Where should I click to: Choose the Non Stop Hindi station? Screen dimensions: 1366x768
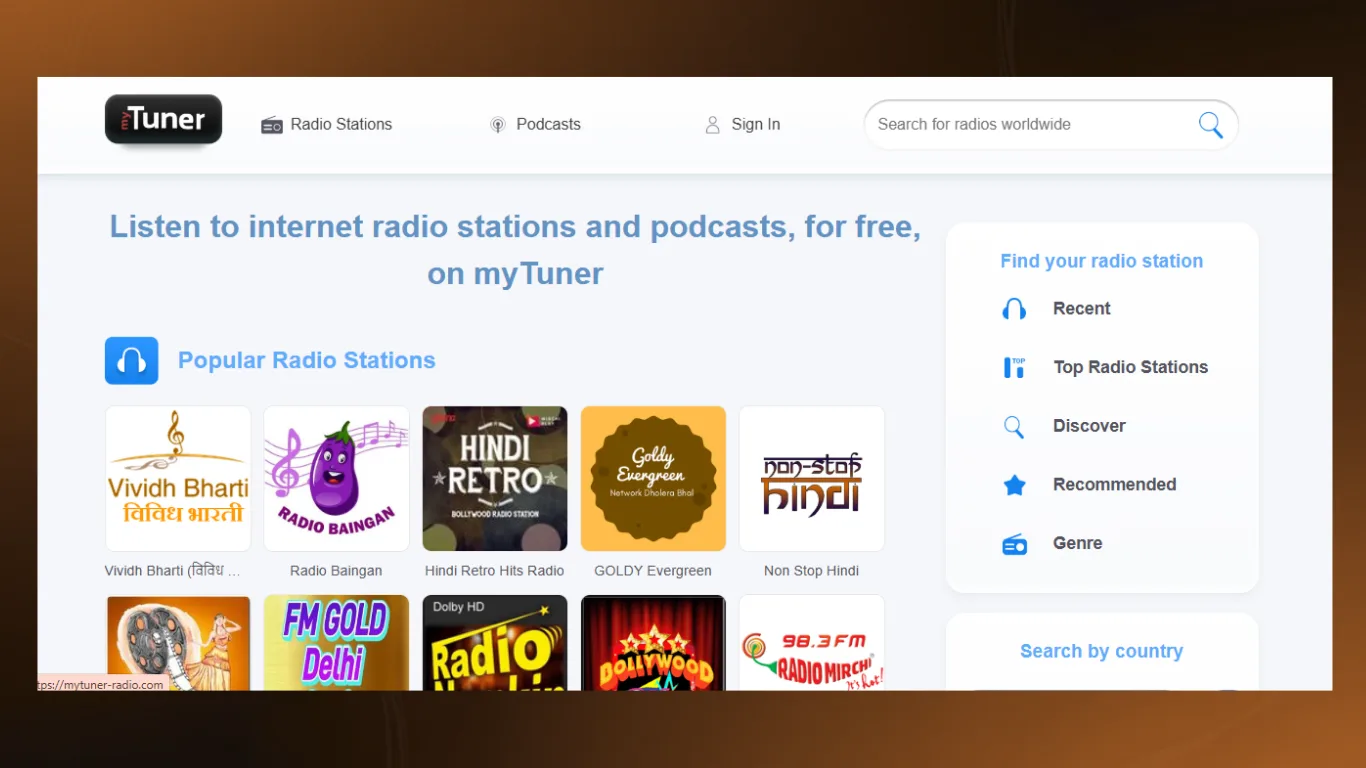tap(811, 478)
